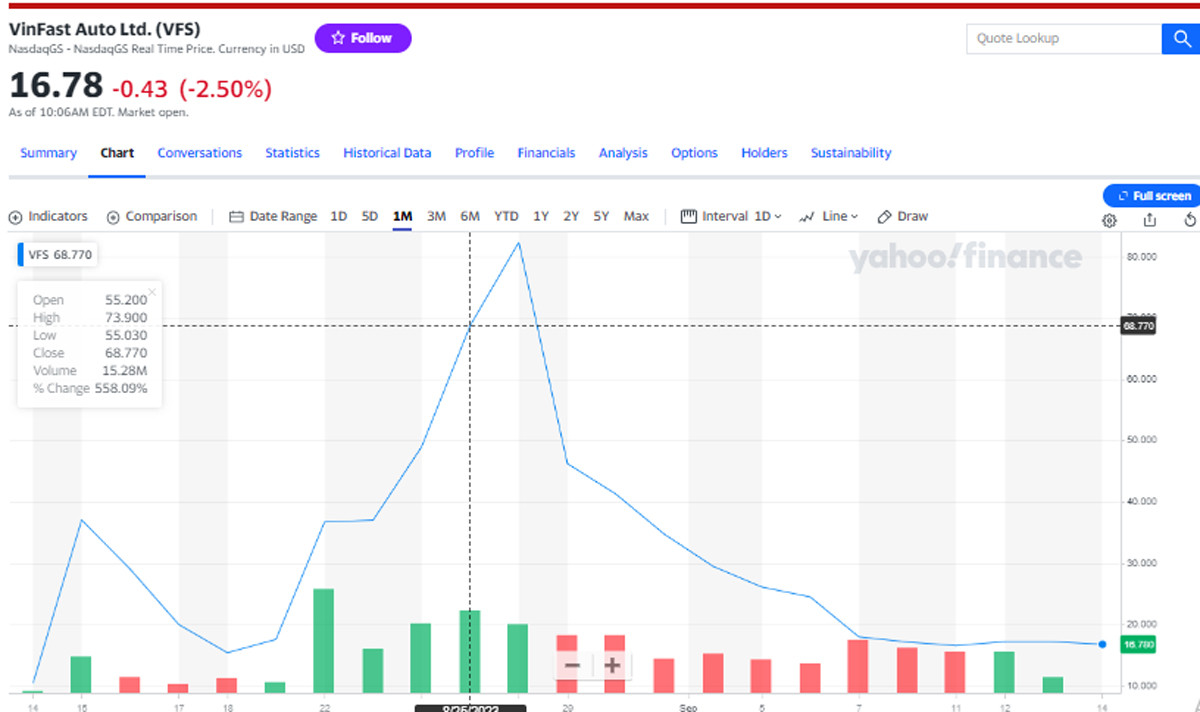1200x712 pixels.
Task: Close the price details tooltip
Action: pos(152,293)
